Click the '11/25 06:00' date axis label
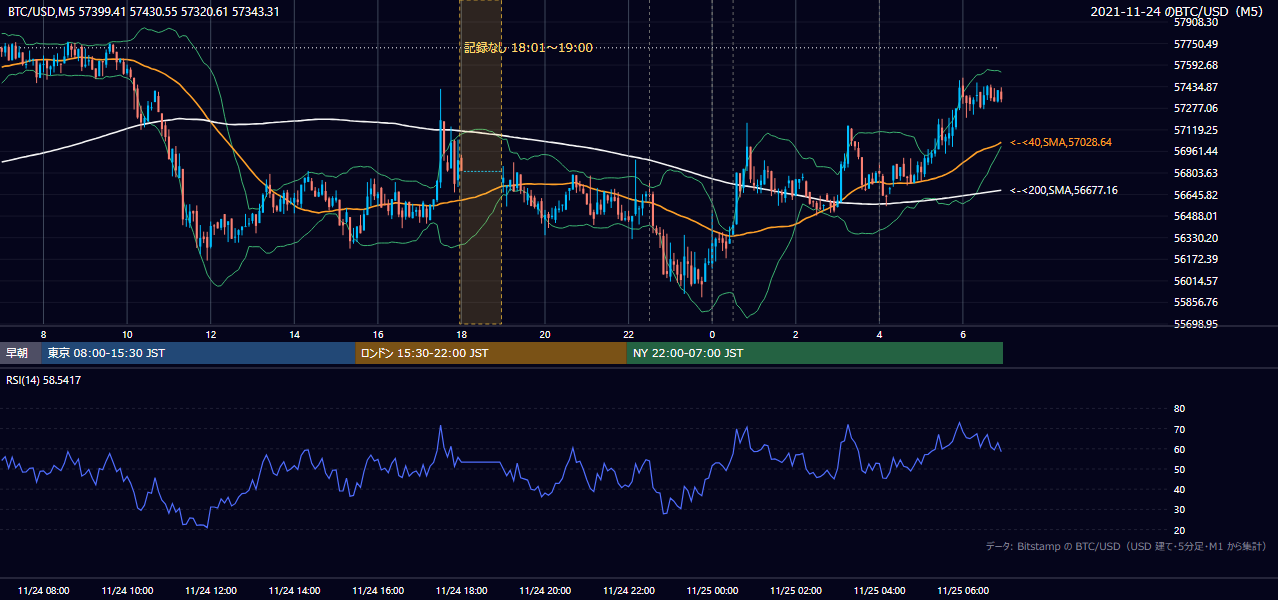This screenshot has width=1278, height=600. (x=963, y=591)
